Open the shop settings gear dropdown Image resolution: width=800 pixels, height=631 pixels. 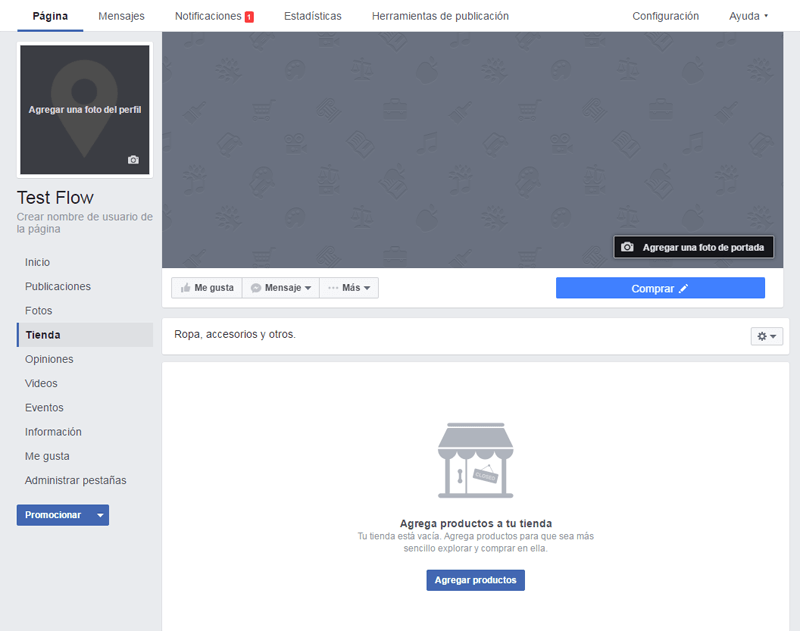pyautogui.click(x=766, y=336)
